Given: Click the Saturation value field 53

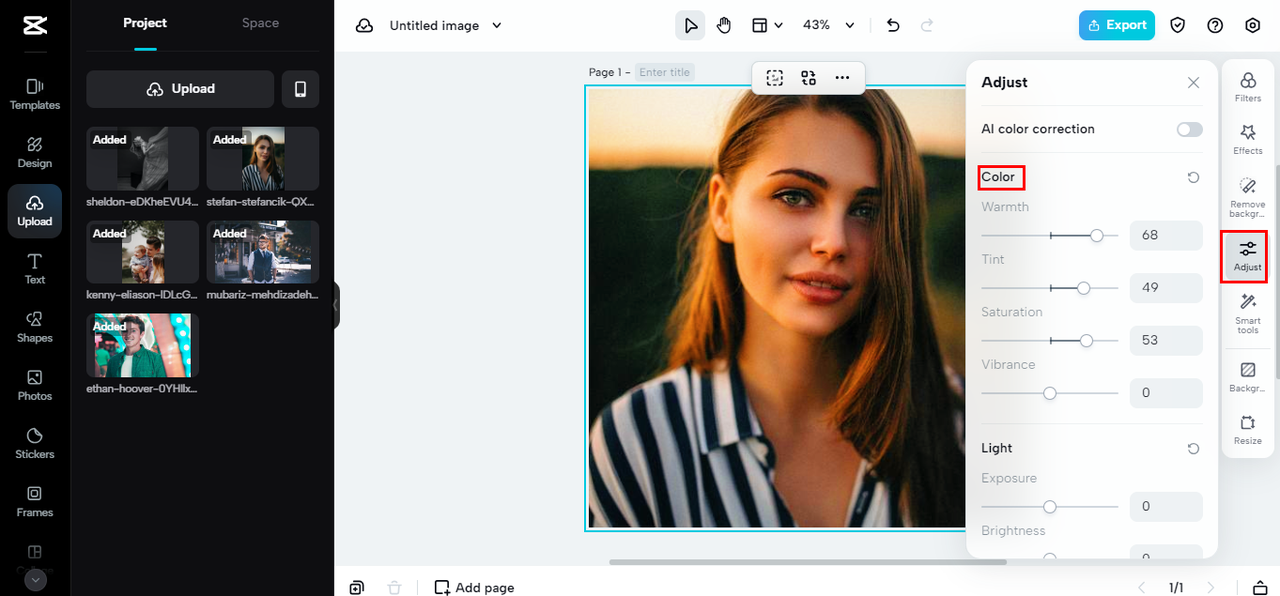Looking at the screenshot, I should [1166, 340].
